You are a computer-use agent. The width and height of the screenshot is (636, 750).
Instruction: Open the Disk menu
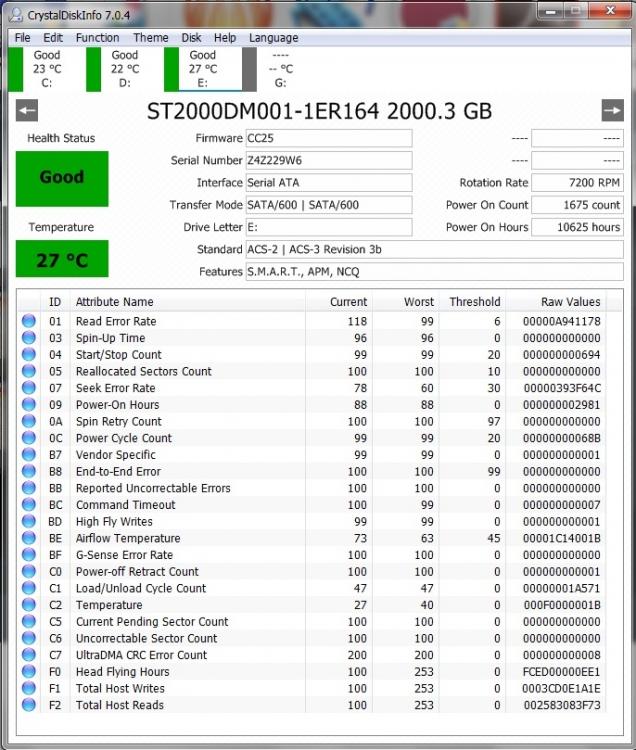click(191, 38)
